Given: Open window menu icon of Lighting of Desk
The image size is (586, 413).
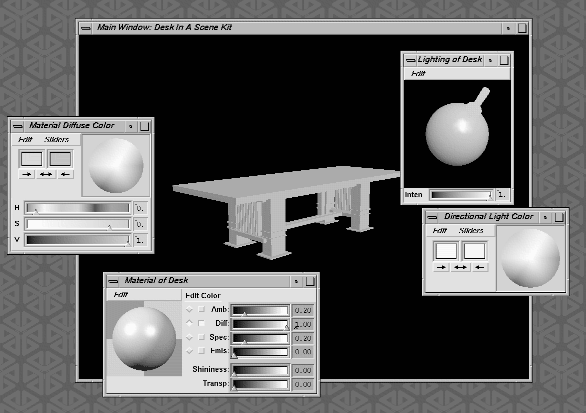Looking at the screenshot, I should (x=410, y=60).
